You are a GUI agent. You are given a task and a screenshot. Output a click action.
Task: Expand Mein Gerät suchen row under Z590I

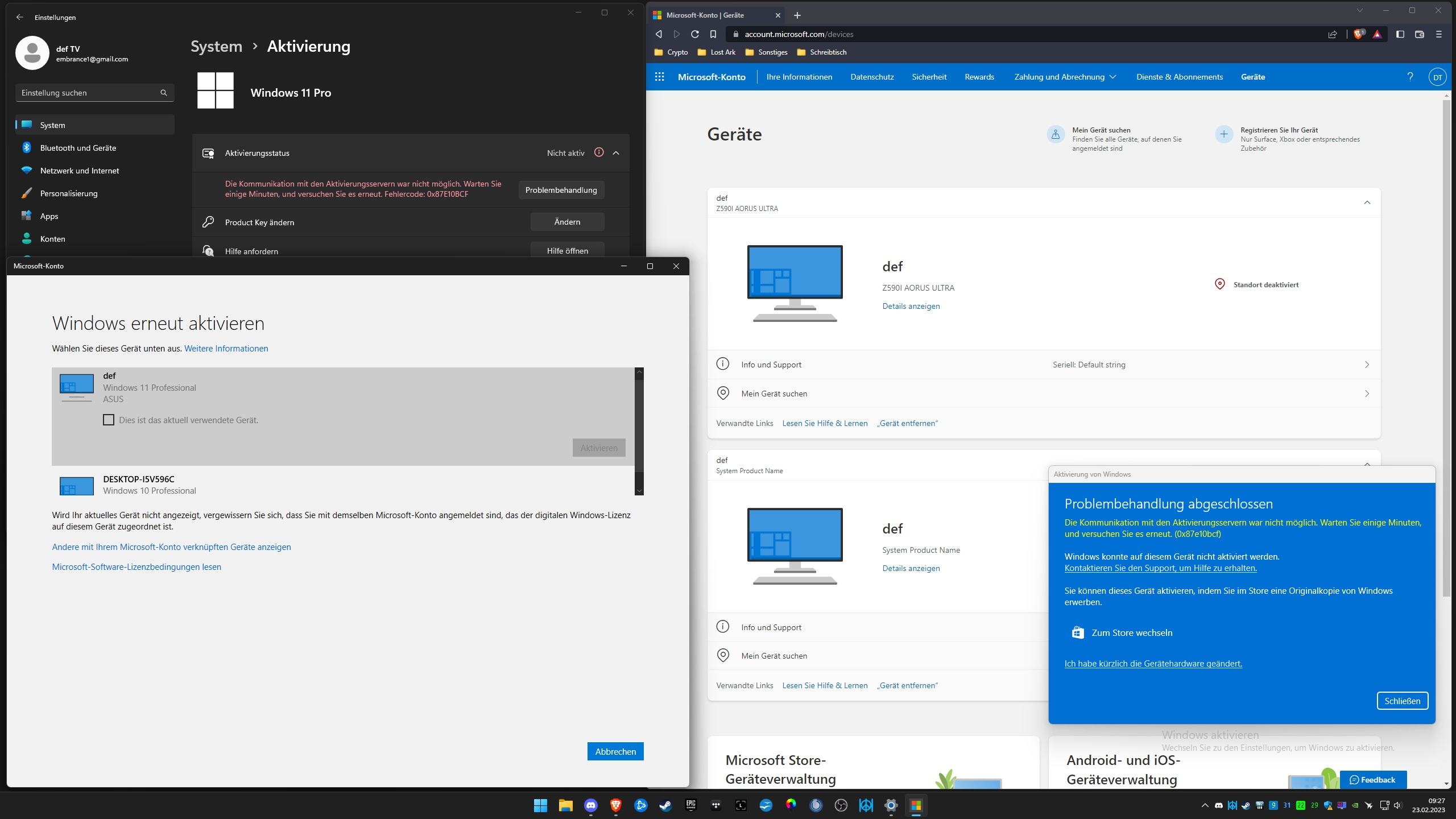click(1044, 394)
